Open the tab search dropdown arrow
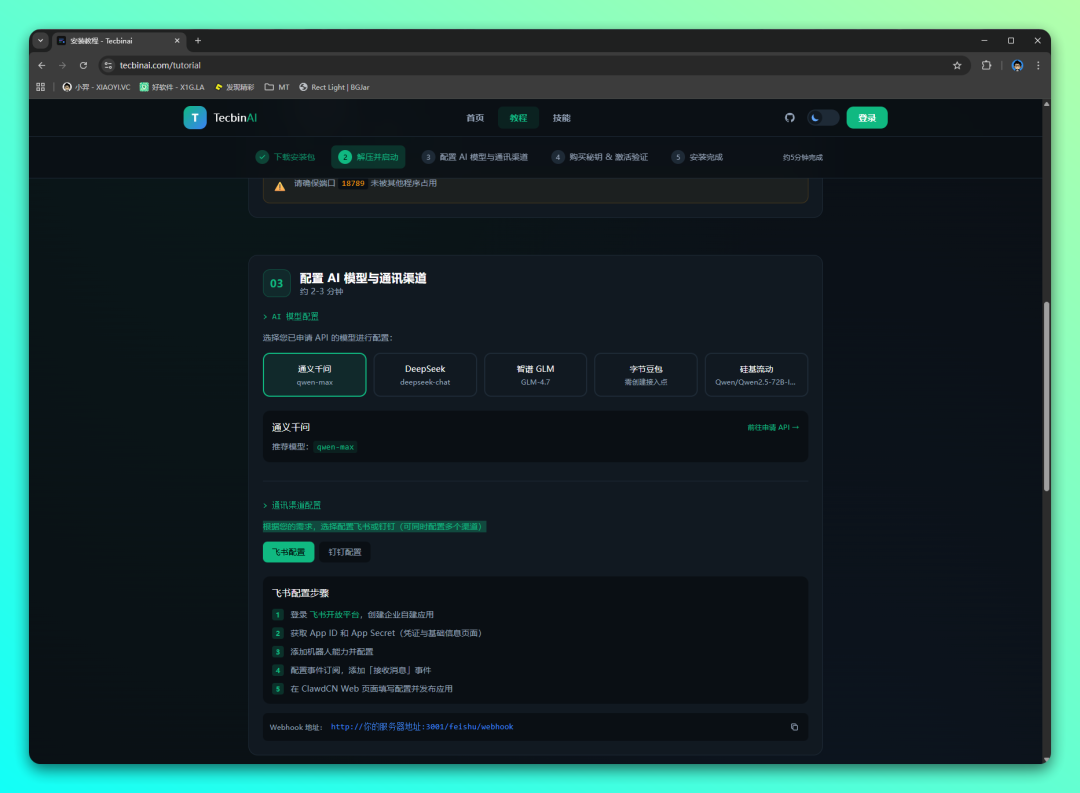 (41, 41)
